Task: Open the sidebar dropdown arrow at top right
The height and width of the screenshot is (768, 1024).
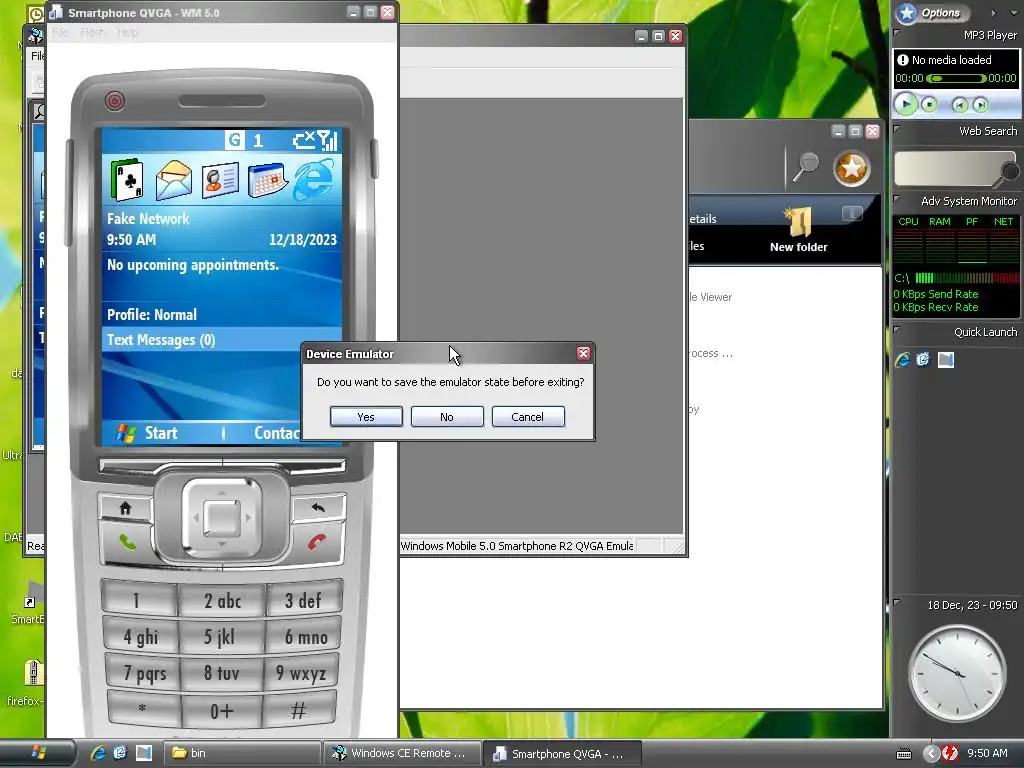Action: (1014, 12)
